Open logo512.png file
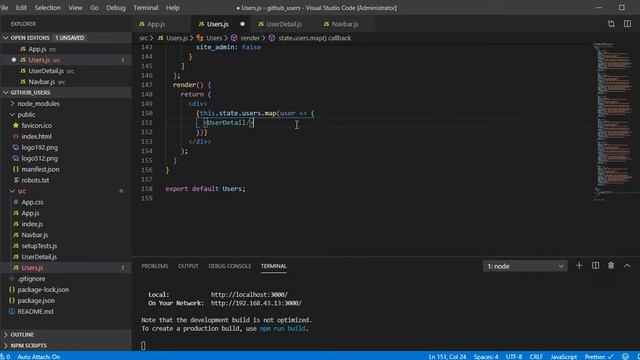 pyautogui.click(x=39, y=158)
